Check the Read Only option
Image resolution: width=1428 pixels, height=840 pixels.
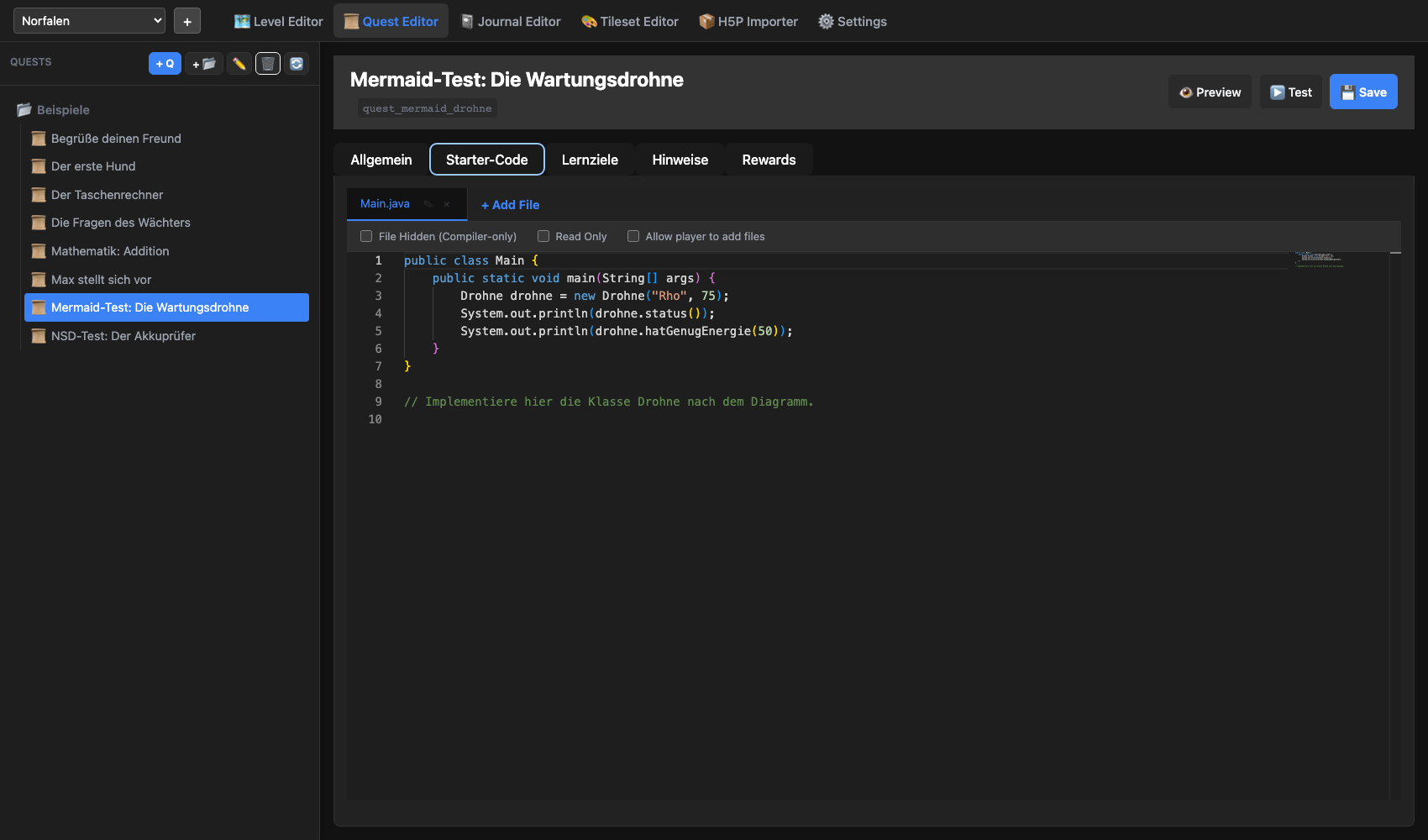pos(543,236)
